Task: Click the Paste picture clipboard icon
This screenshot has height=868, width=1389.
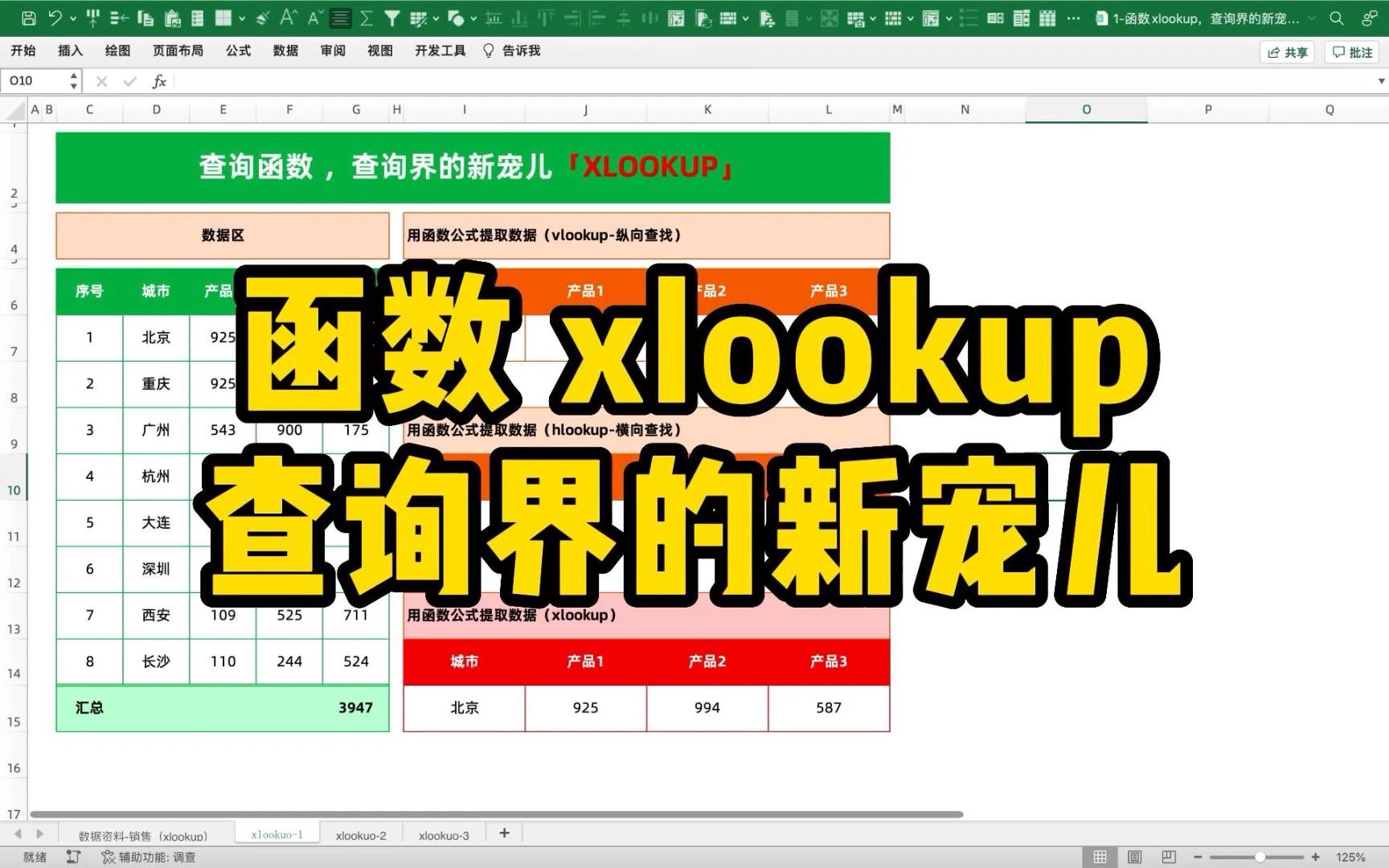Action: point(172,18)
